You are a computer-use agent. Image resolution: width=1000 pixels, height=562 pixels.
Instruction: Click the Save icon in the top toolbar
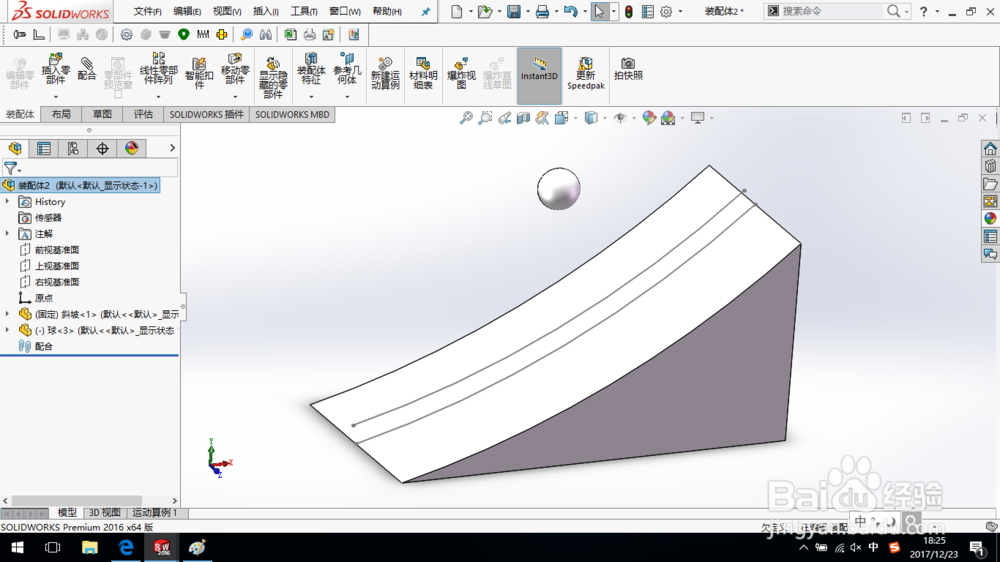pos(513,11)
